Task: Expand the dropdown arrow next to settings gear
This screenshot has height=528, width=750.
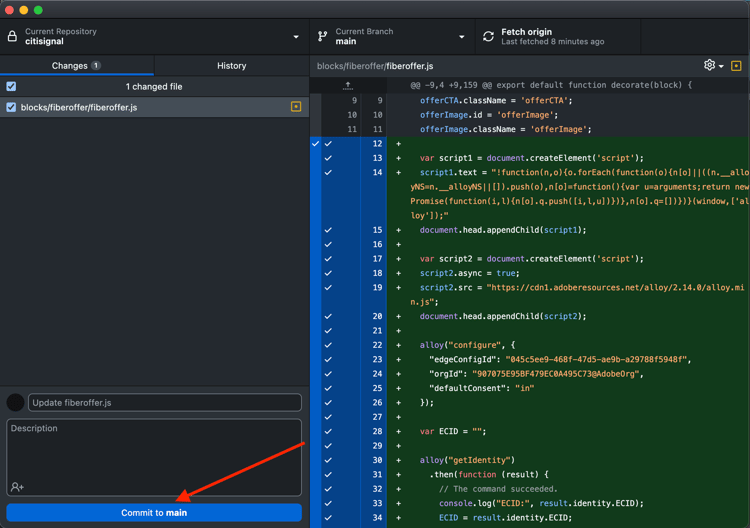Action: [721, 66]
